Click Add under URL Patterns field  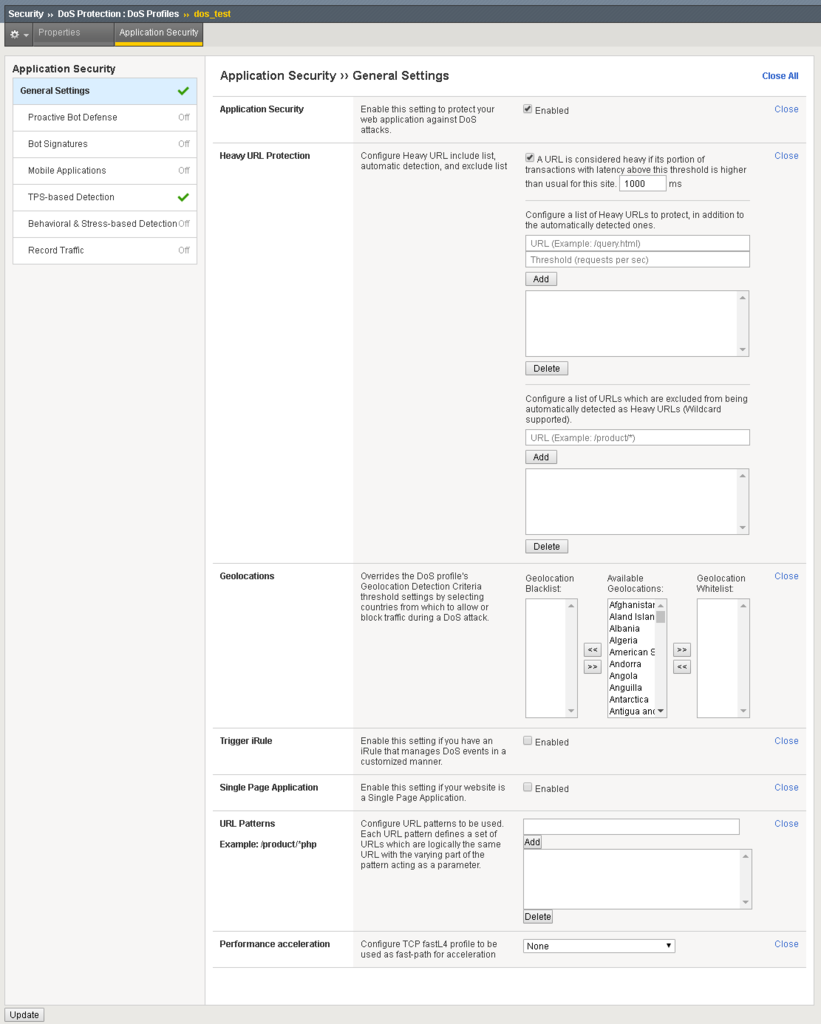532,842
